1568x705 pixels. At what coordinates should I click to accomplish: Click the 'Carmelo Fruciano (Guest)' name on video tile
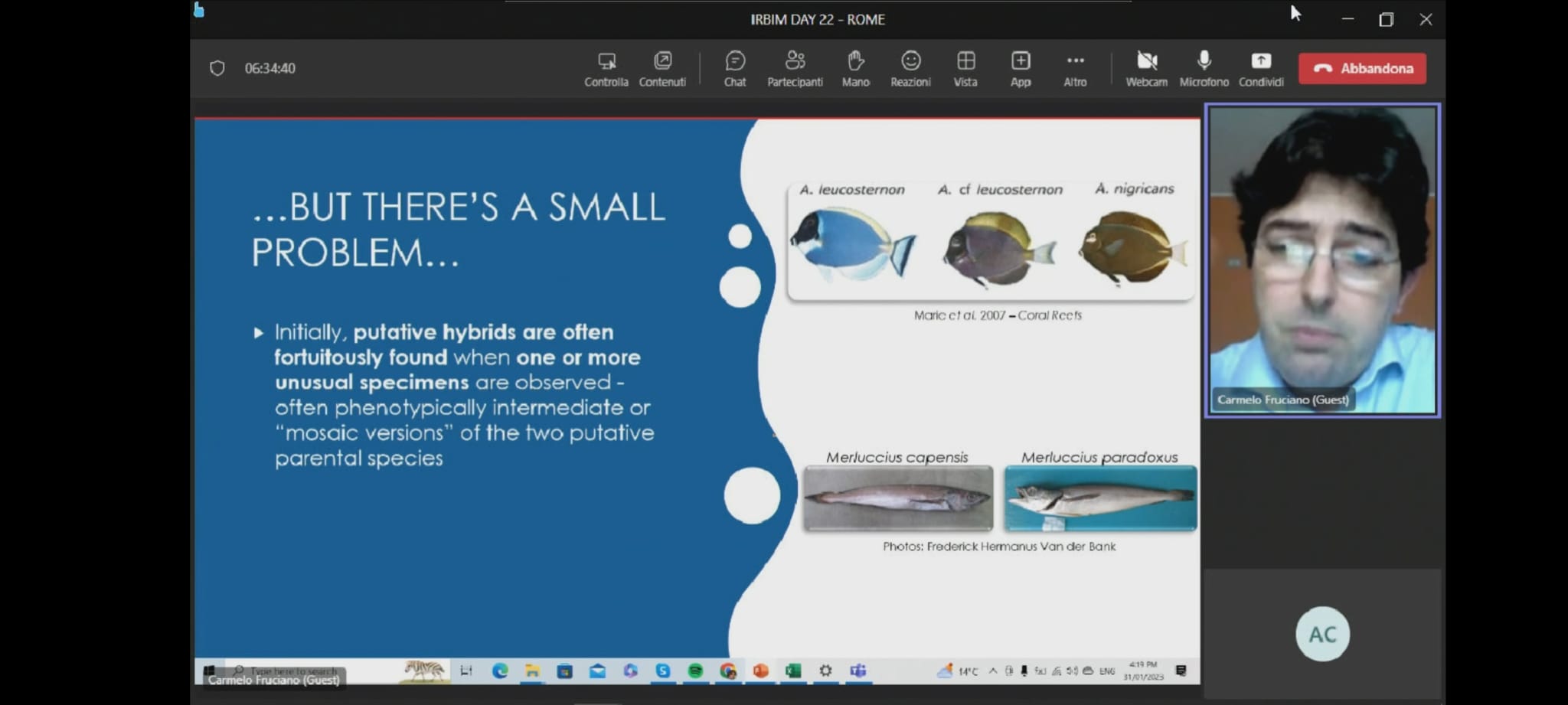1283,400
